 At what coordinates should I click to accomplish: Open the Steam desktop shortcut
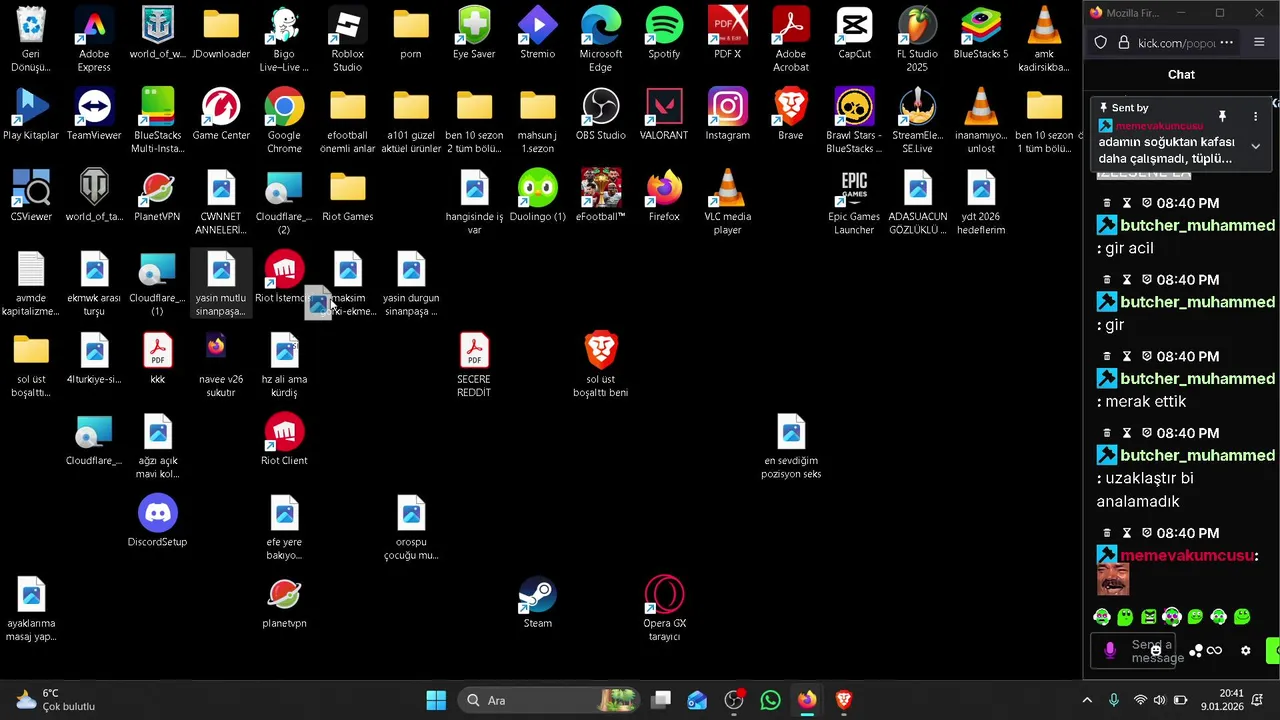pos(537,602)
